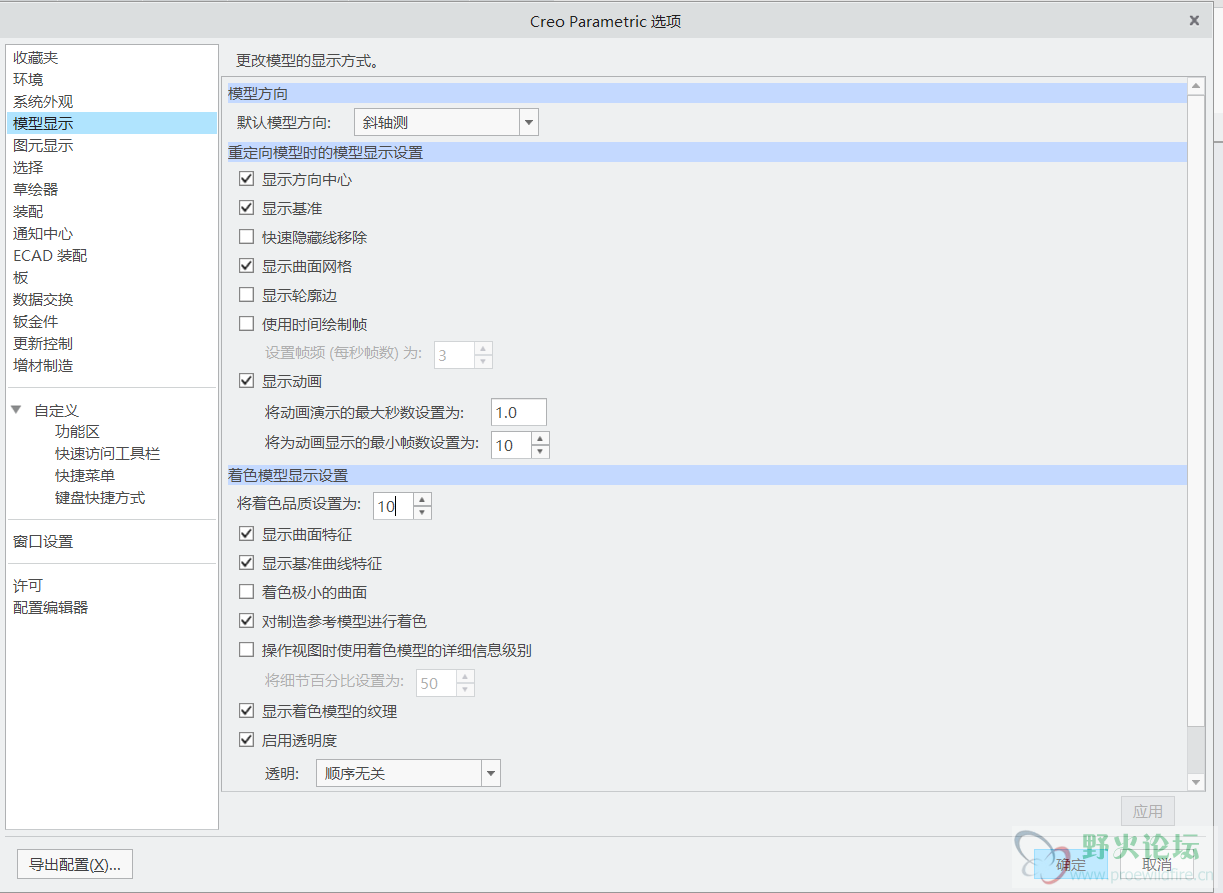The image size is (1223, 893).
Task: Increase the 最小帧数 value with up arrow
Action: pos(541,439)
